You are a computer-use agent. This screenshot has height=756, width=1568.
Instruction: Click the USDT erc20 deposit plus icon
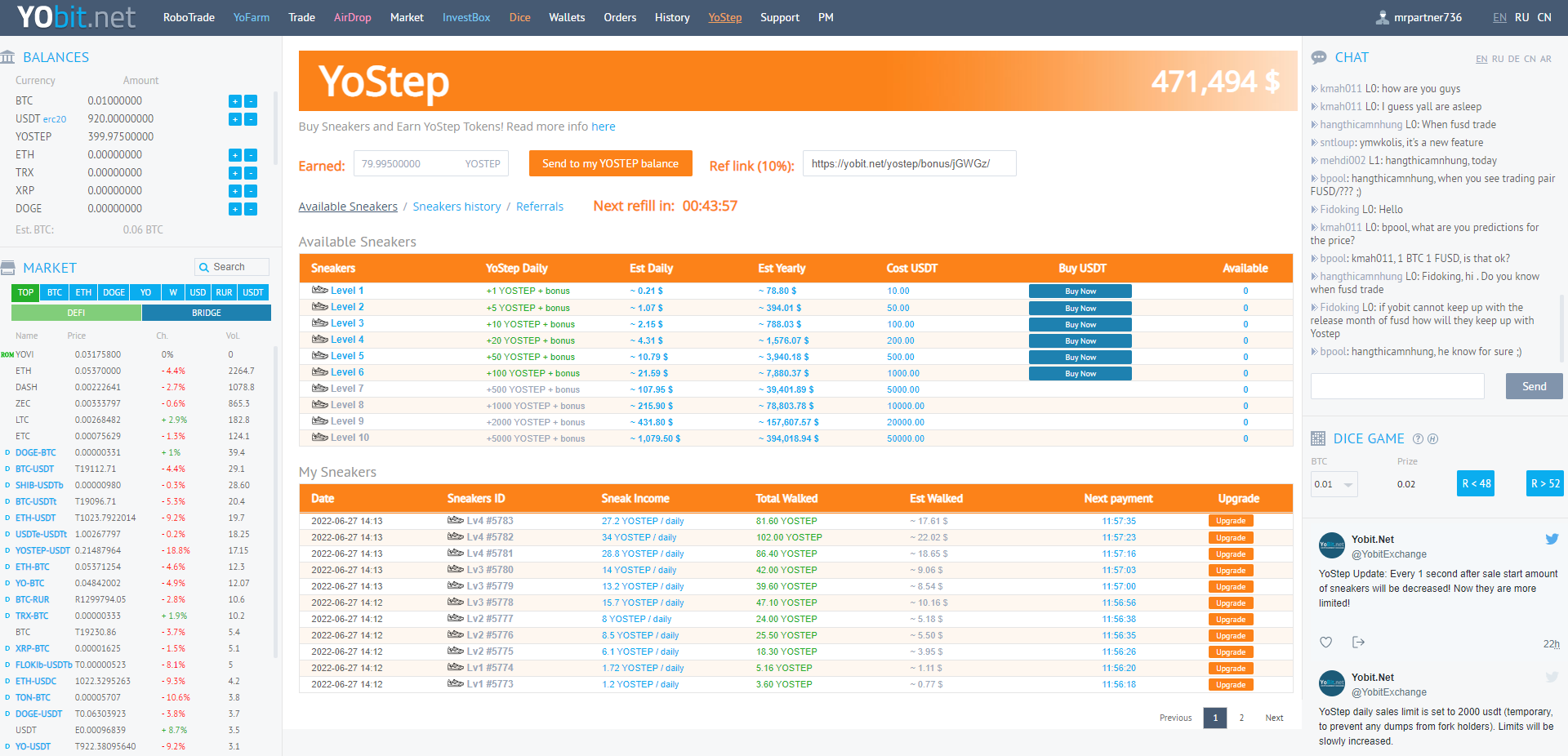(x=235, y=119)
